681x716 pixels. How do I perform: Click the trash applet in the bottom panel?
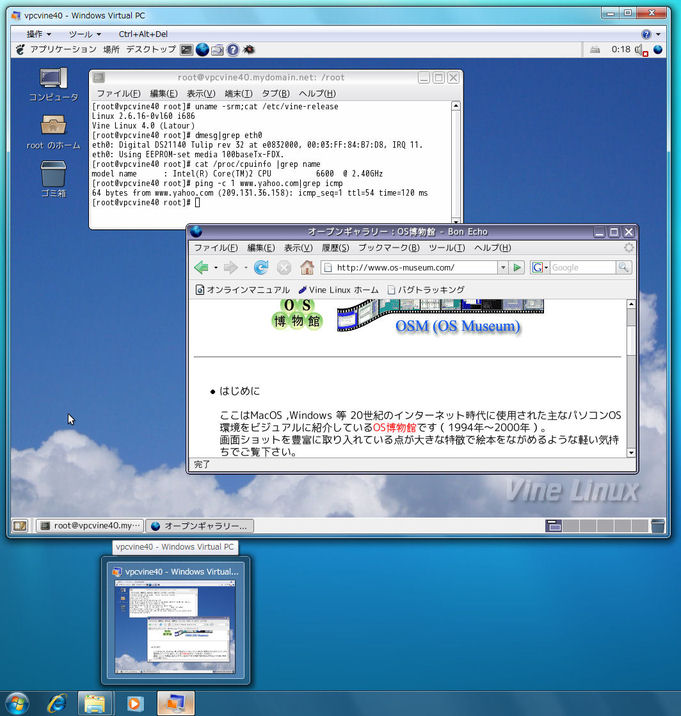click(658, 526)
